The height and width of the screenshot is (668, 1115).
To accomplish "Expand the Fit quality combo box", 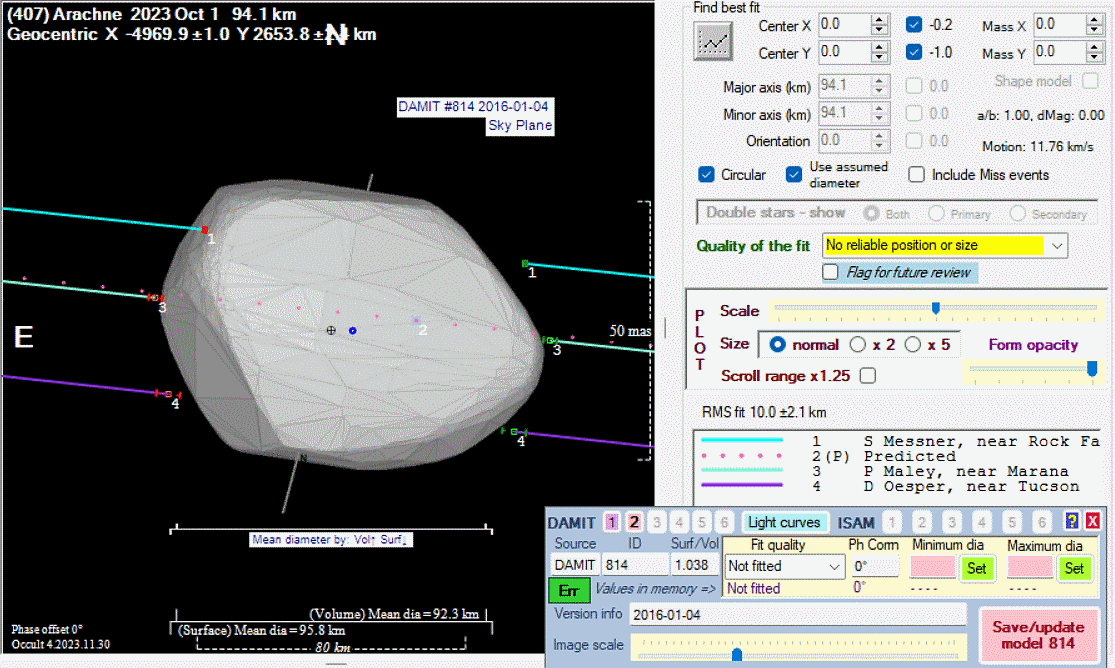I will tap(836, 567).
